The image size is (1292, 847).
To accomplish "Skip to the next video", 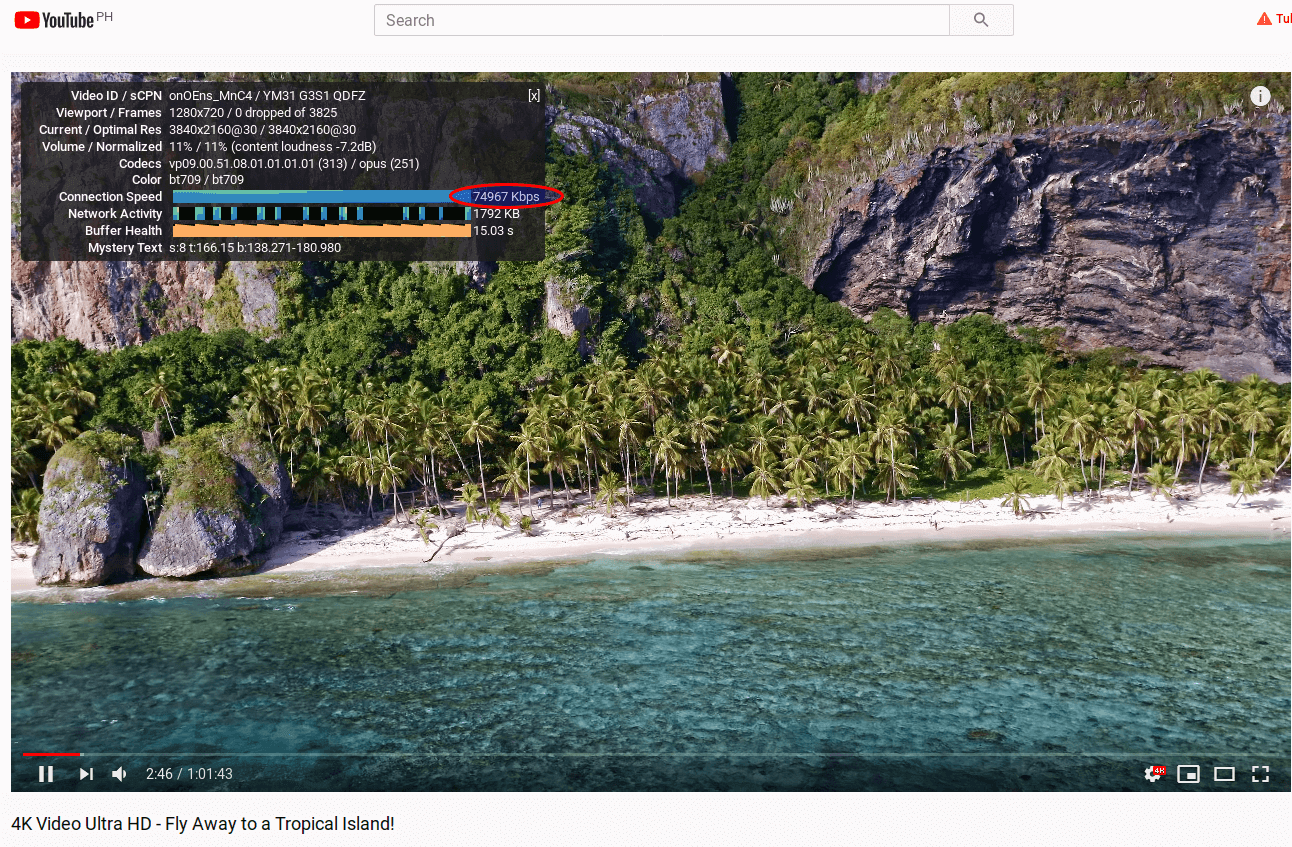I will click(x=86, y=773).
